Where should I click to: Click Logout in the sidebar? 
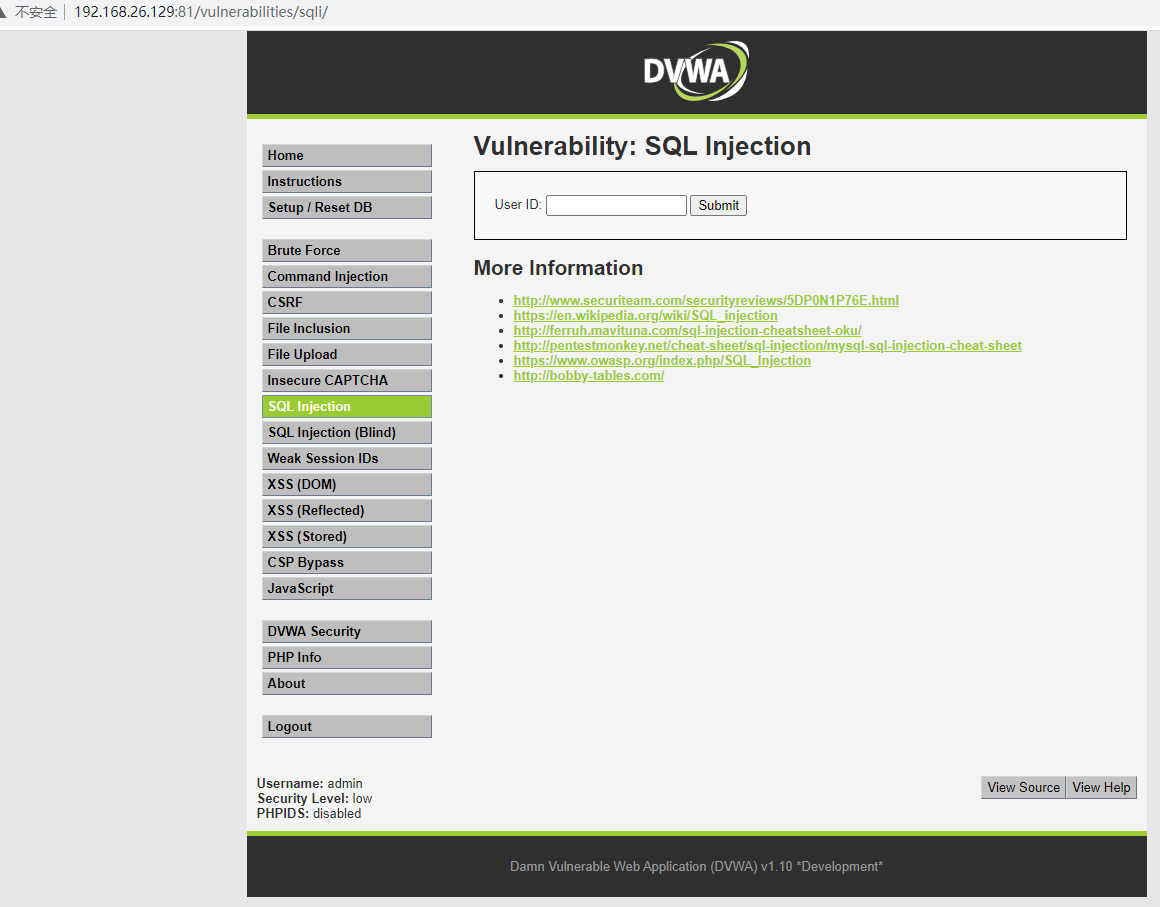(x=346, y=726)
